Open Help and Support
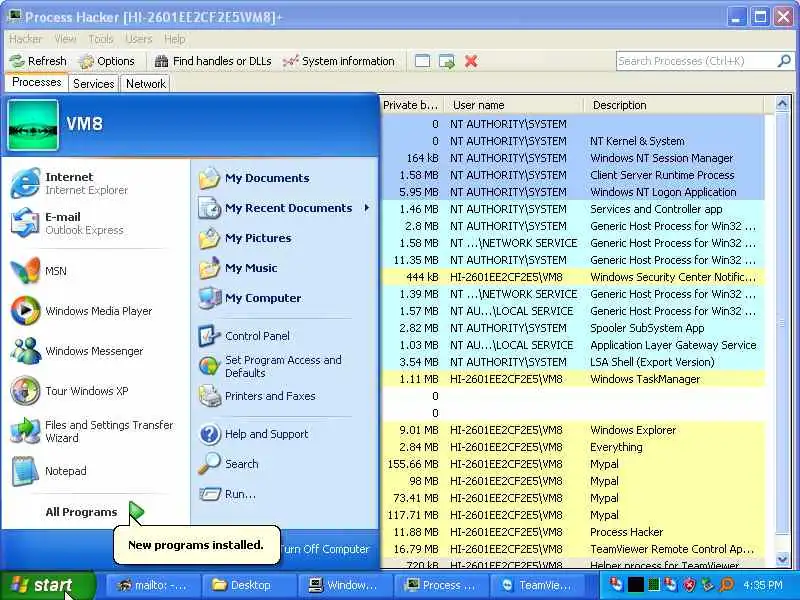Screen dimensions: 800x600 [x=285, y=434]
